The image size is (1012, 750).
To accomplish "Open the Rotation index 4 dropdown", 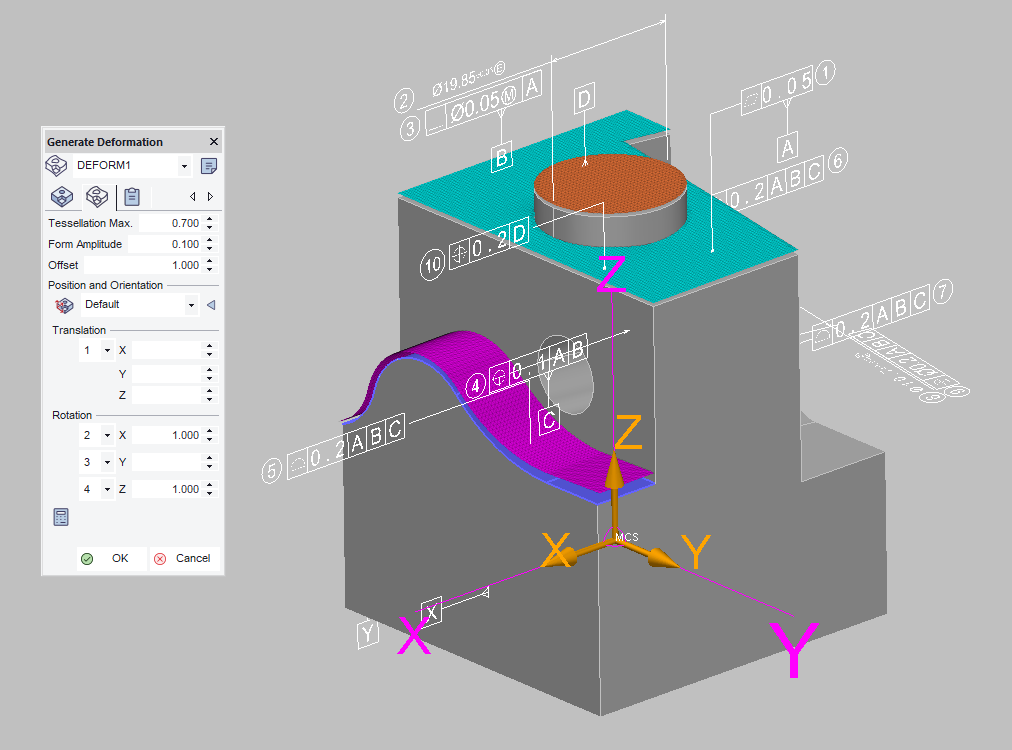I will pos(107,489).
